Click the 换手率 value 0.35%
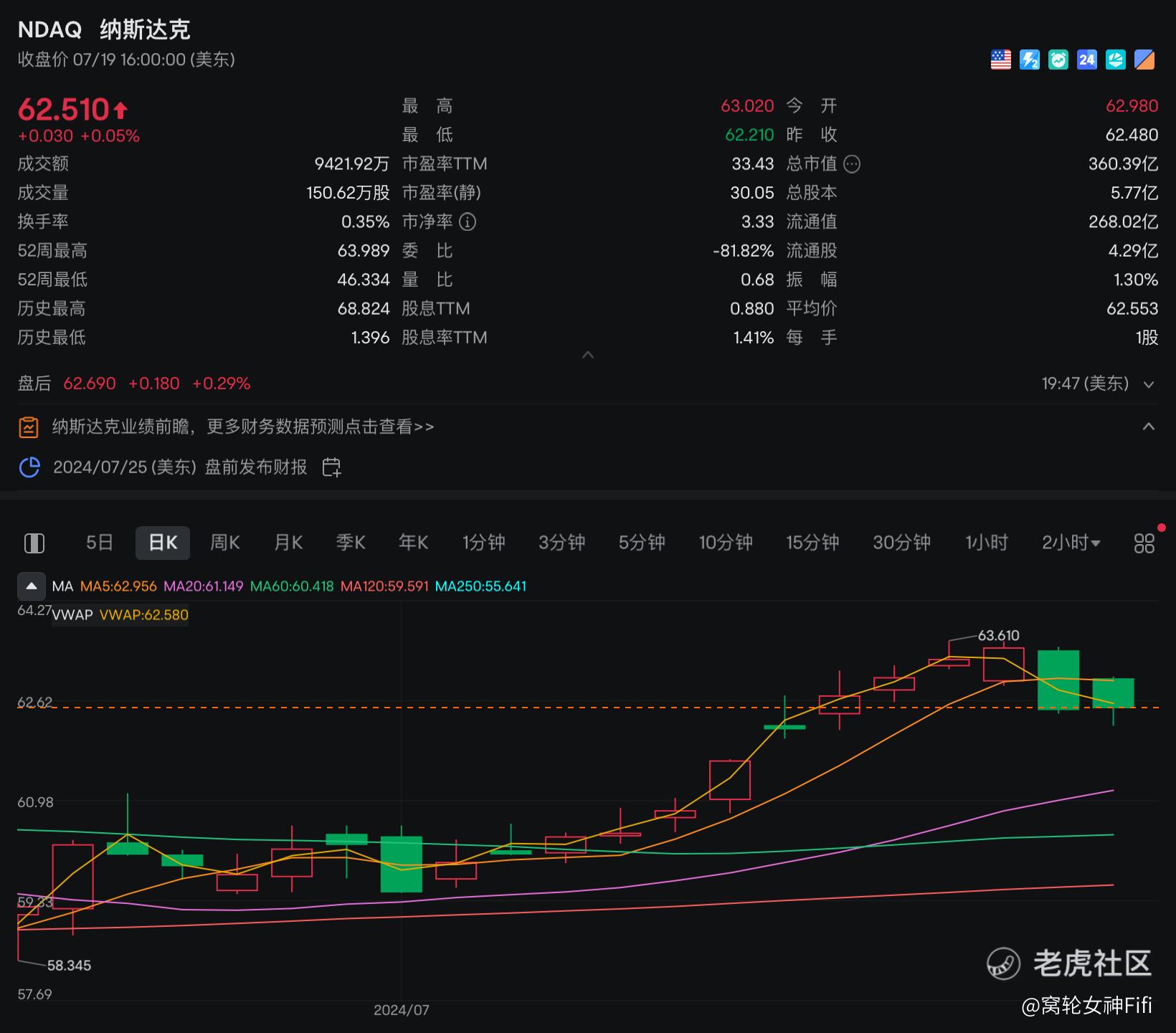Viewport: 1176px width, 1033px height. click(366, 222)
